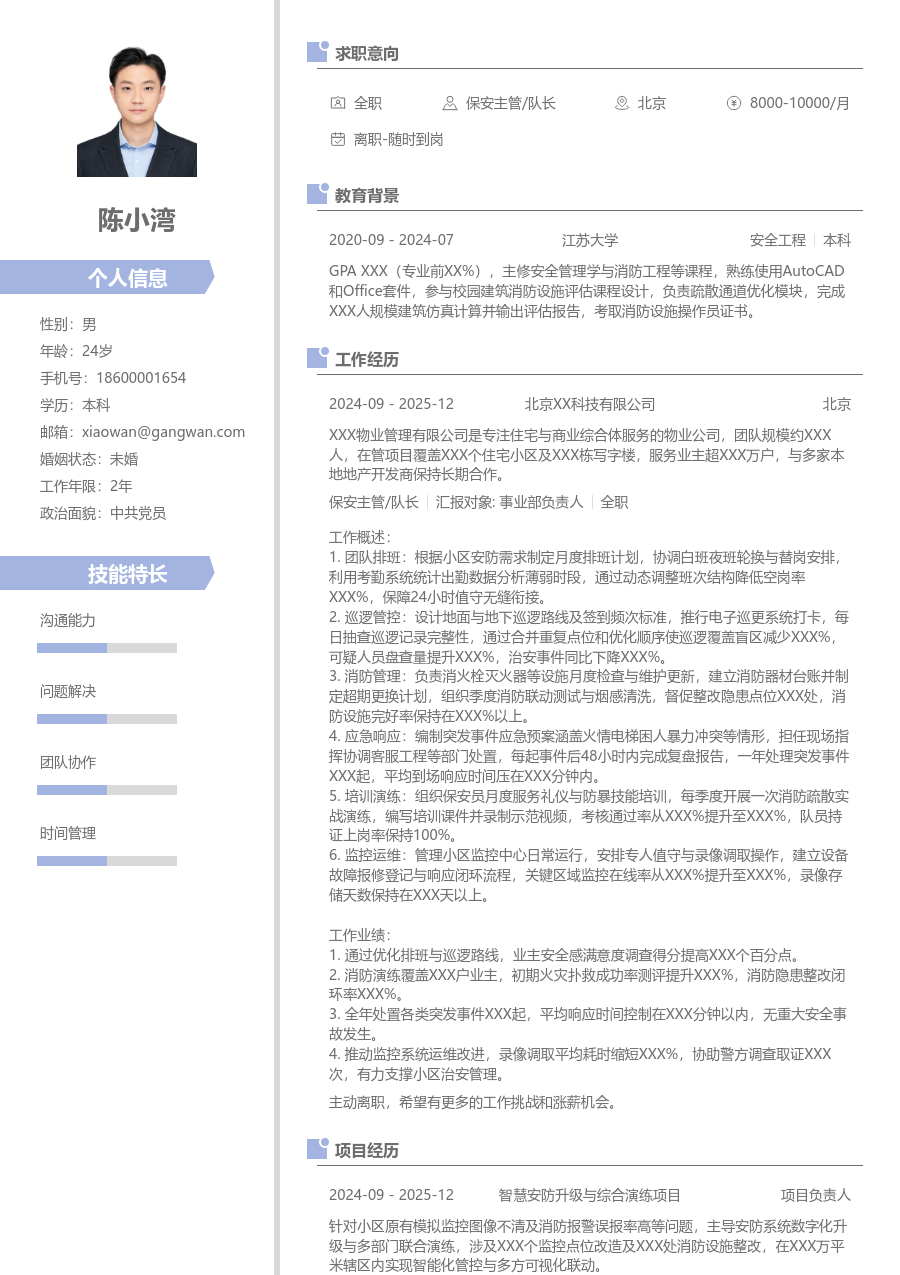
Task: Click the 全职 job type text
Action: (x=368, y=103)
